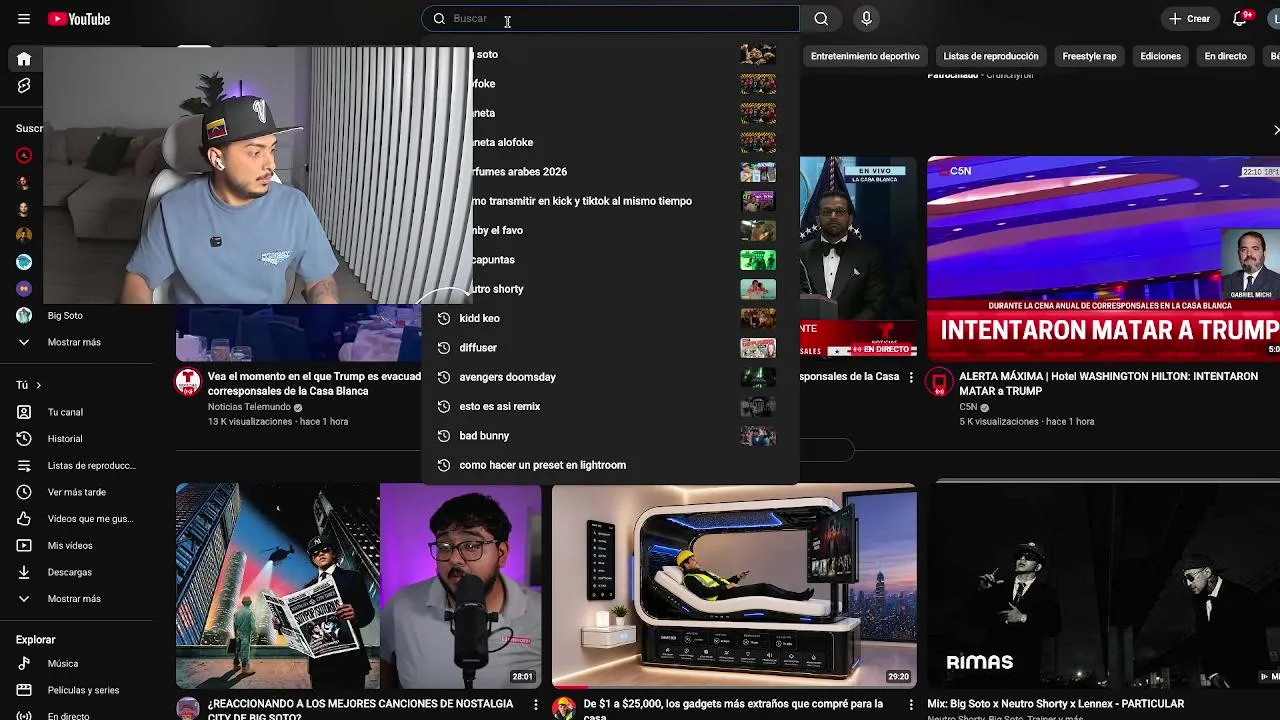Screen dimensions: 1280x720
Task: Select Listas de reproducción filter chip
Action: coord(991,56)
